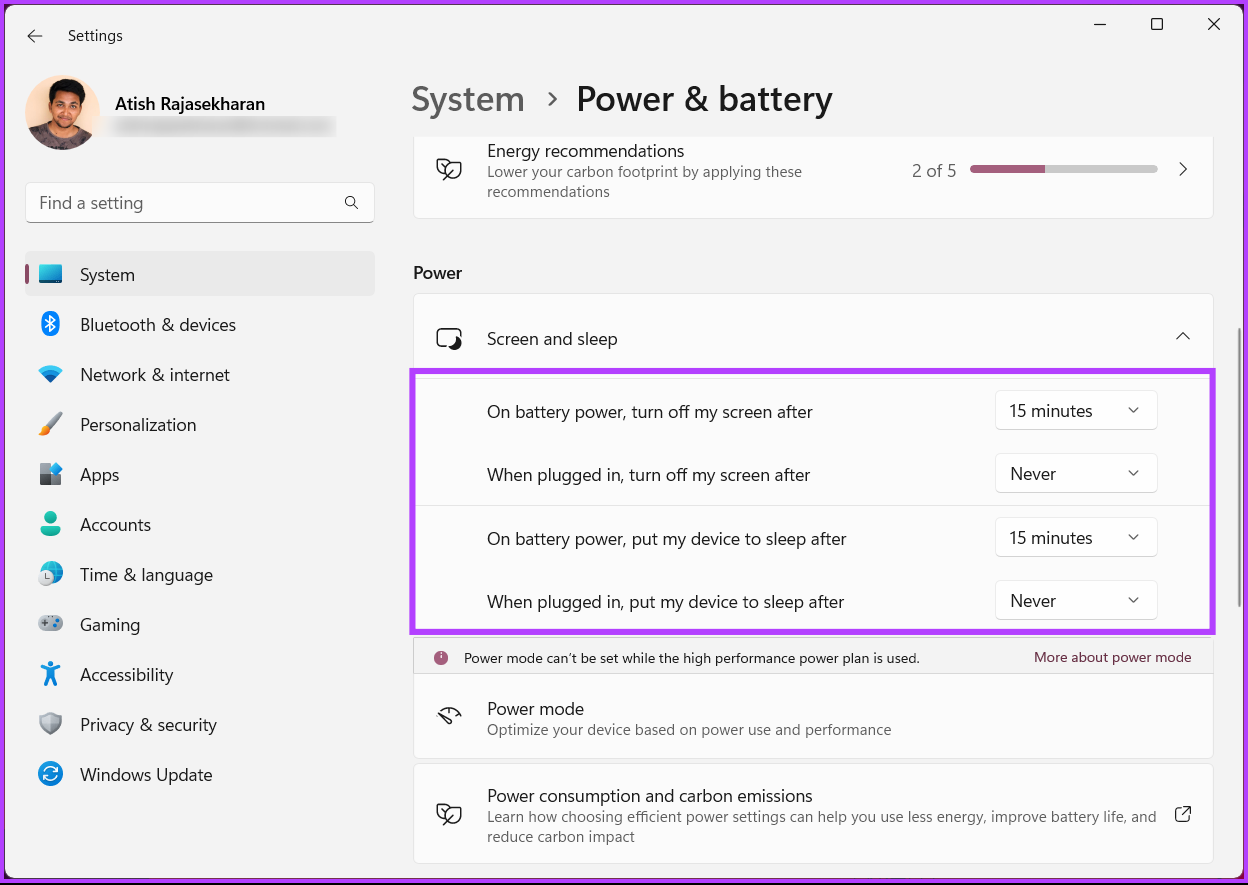1248x885 pixels.
Task: Close the Settings window
Action: pyautogui.click(x=1214, y=25)
